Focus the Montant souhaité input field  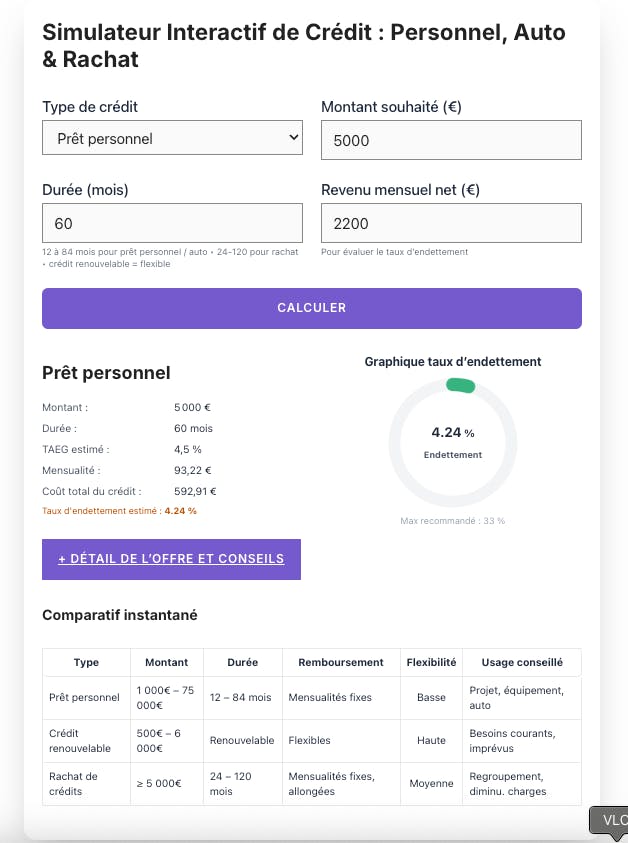pyautogui.click(x=451, y=140)
